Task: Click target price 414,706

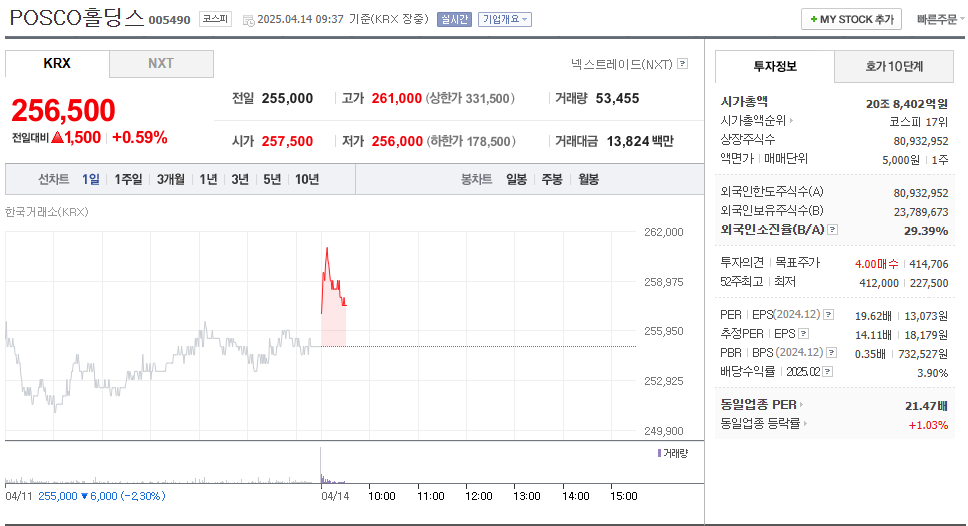Action: point(928,264)
